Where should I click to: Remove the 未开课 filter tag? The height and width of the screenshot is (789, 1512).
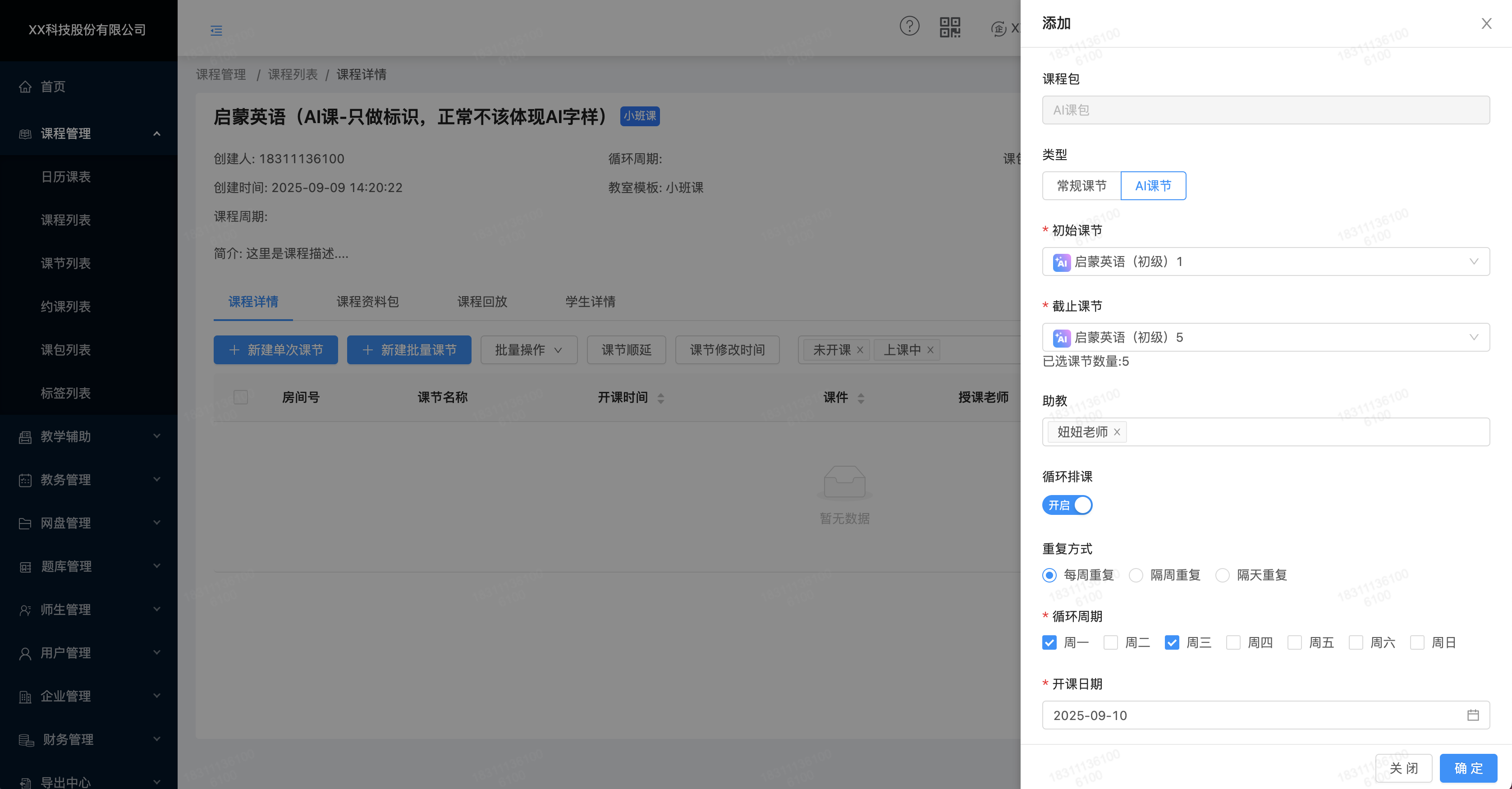(860, 350)
